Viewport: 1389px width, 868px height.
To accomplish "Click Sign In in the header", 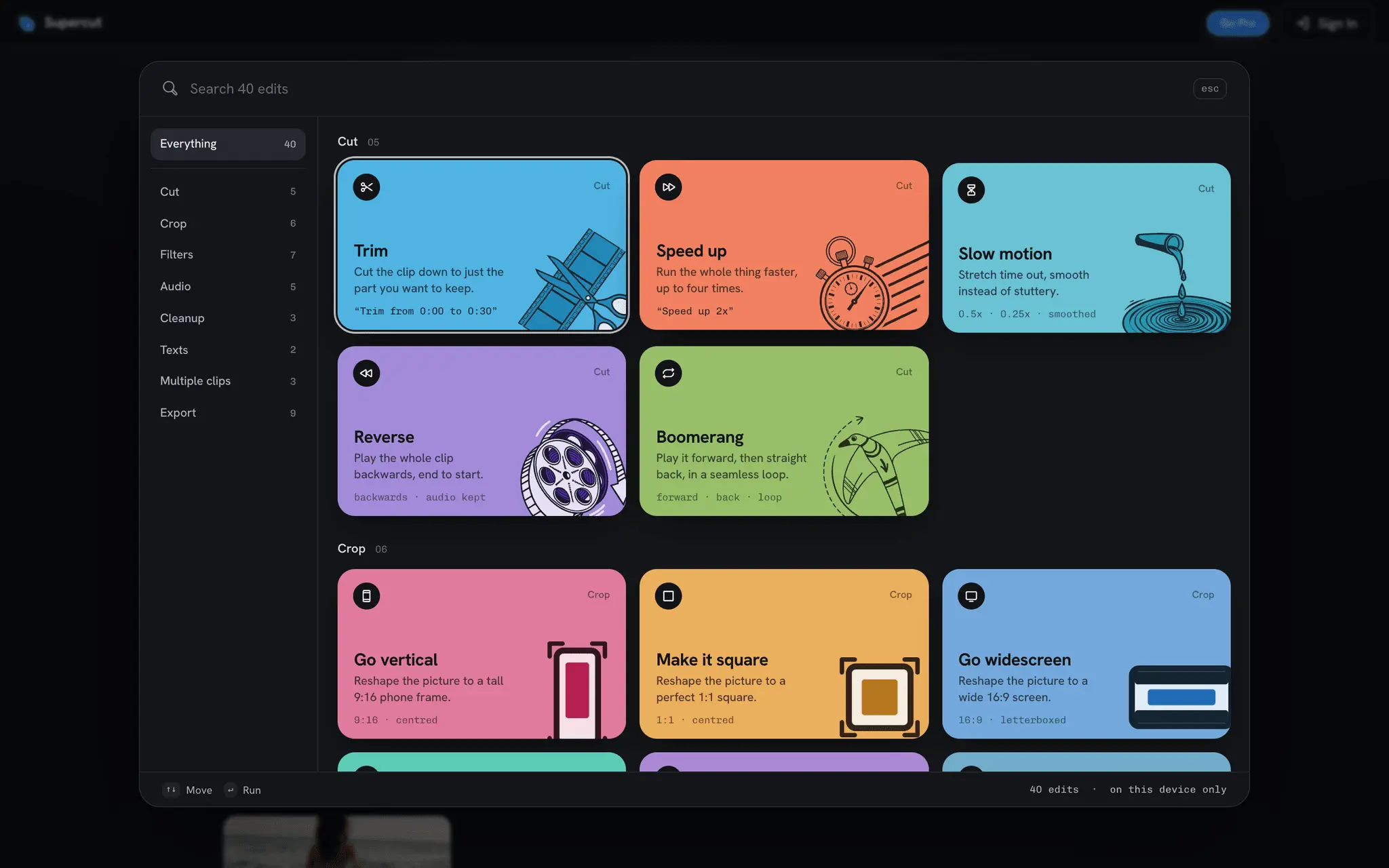I will pos(1329,24).
